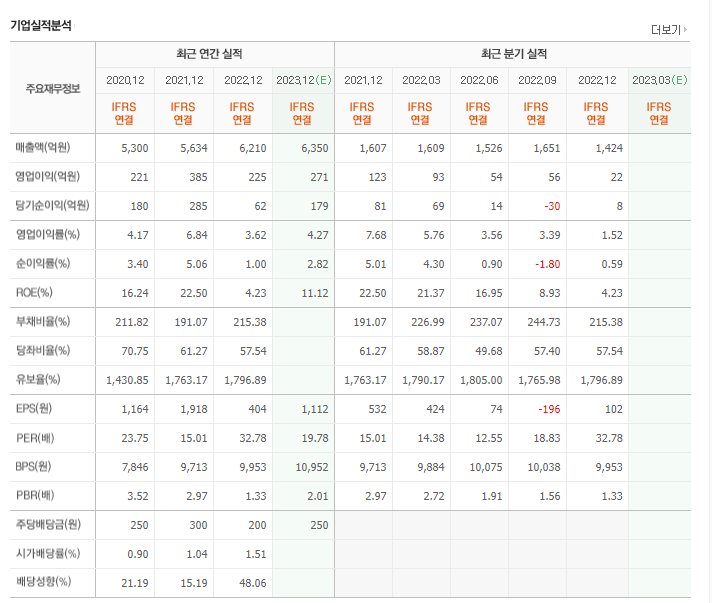
Task: Click the EPS(원) row label
Action: (x=34, y=409)
